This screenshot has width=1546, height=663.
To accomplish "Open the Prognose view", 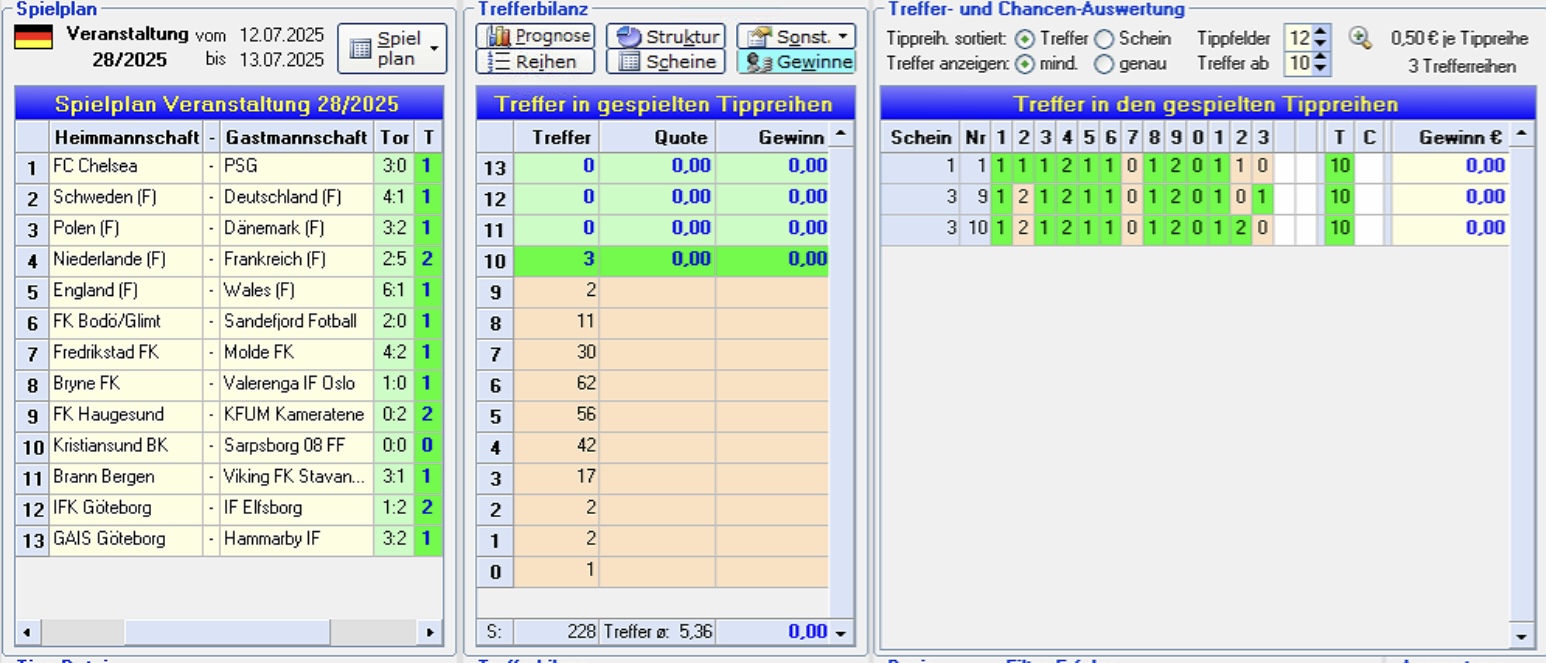I will click(536, 37).
